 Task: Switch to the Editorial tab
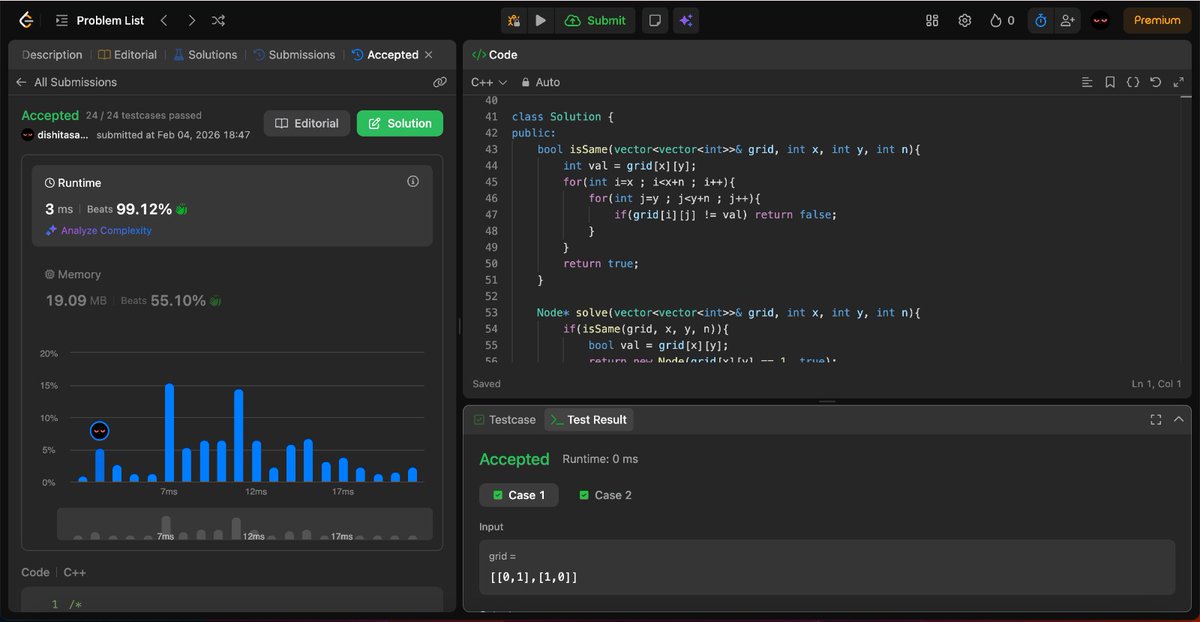[x=128, y=55]
